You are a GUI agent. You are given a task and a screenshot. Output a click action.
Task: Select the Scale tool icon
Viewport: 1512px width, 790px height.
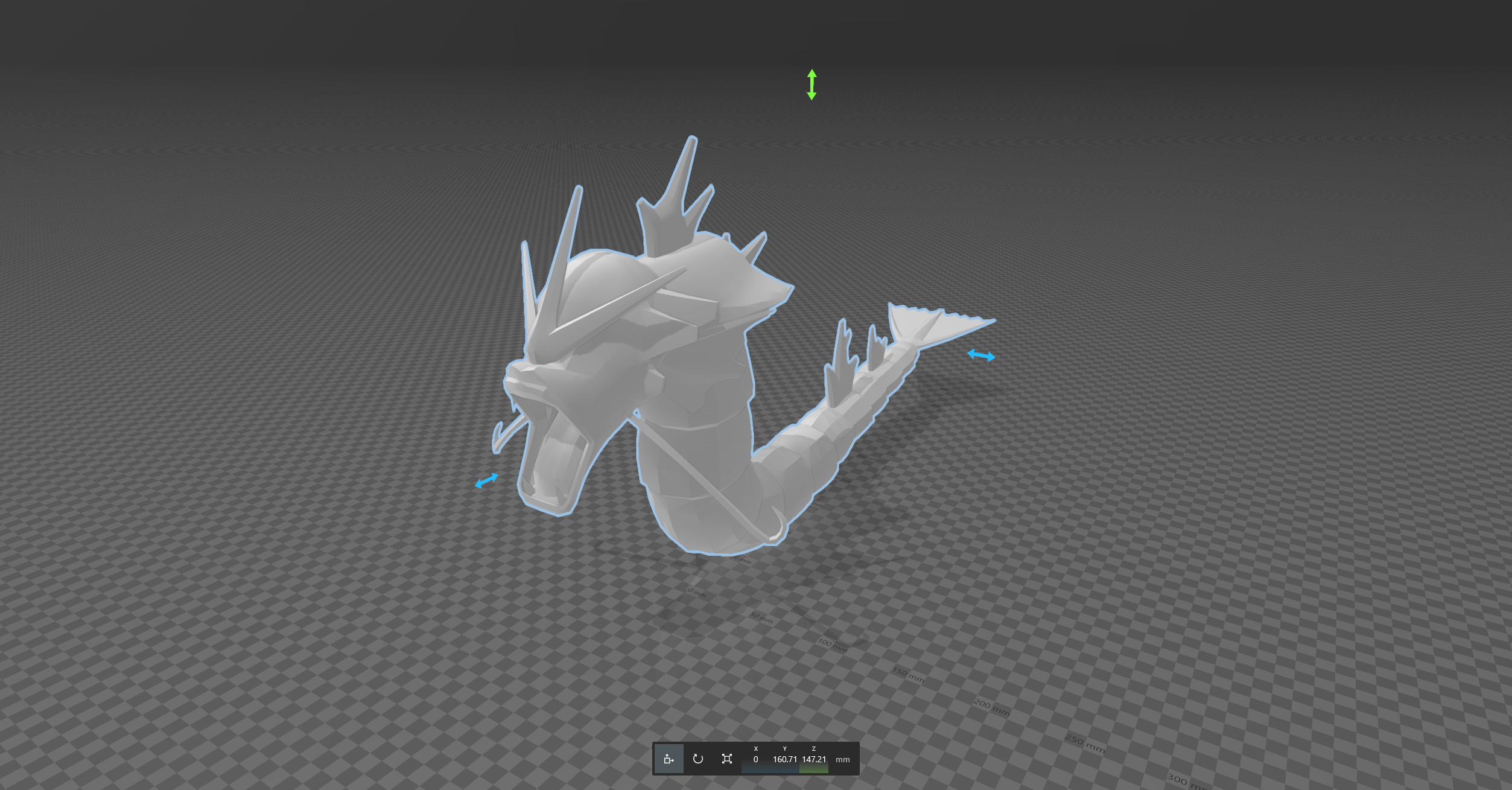click(x=727, y=759)
